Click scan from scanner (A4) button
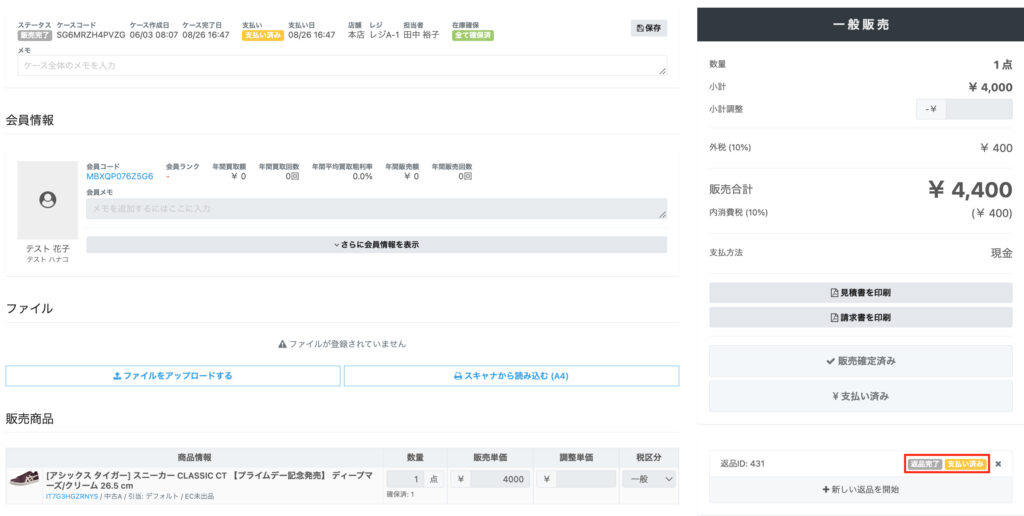This screenshot has width=1024, height=516. point(511,376)
